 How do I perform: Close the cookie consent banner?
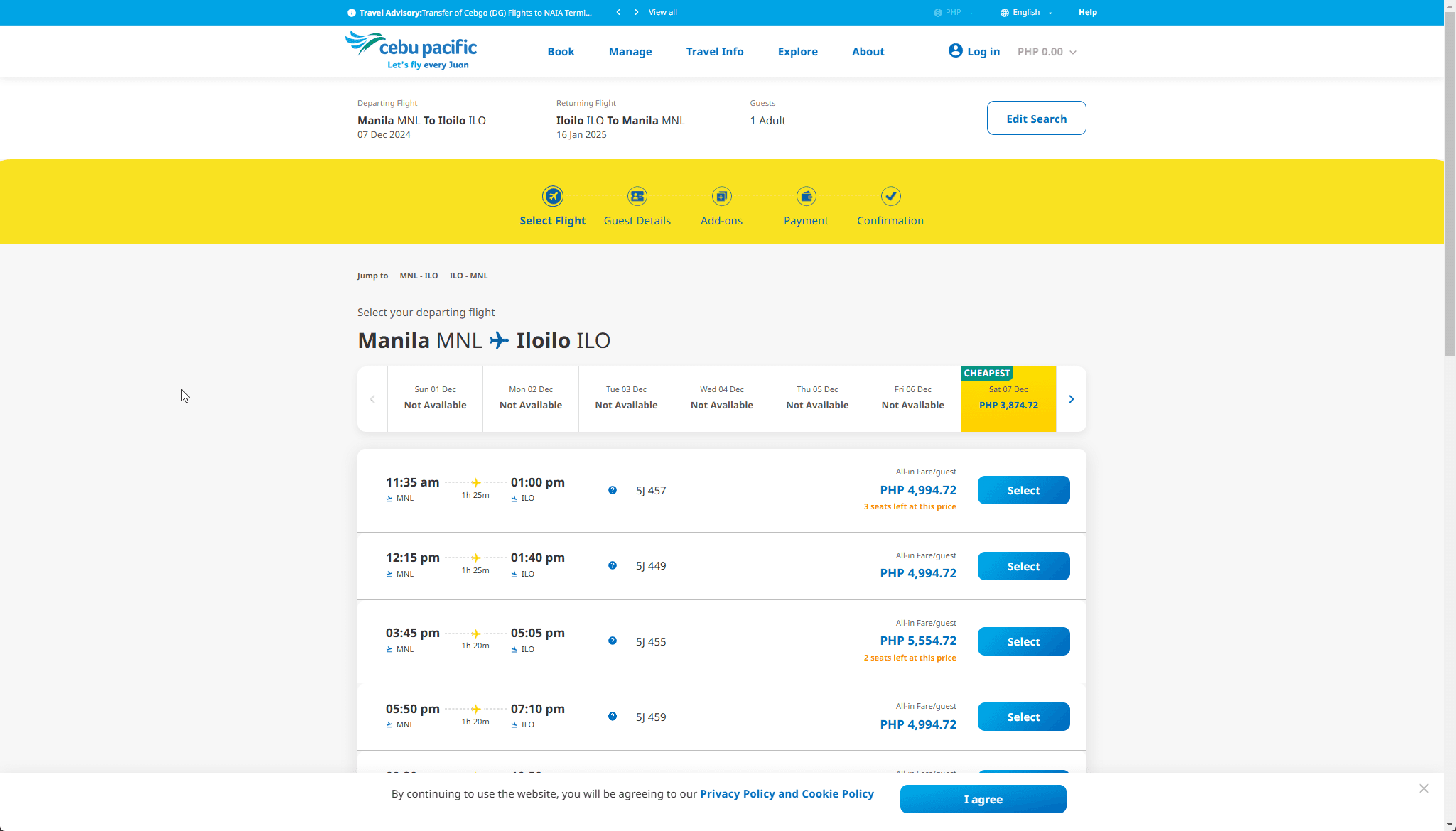(x=1423, y=788)
